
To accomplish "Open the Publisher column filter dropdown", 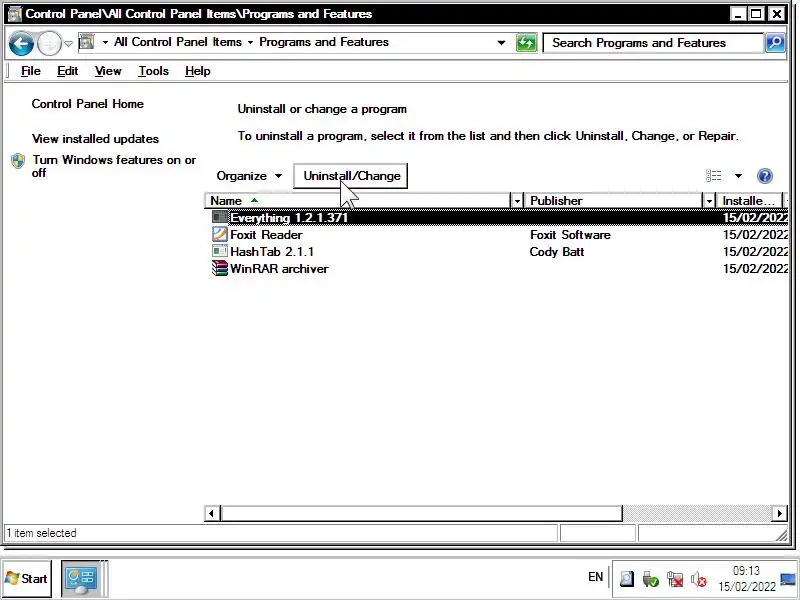I will [709, 201].
